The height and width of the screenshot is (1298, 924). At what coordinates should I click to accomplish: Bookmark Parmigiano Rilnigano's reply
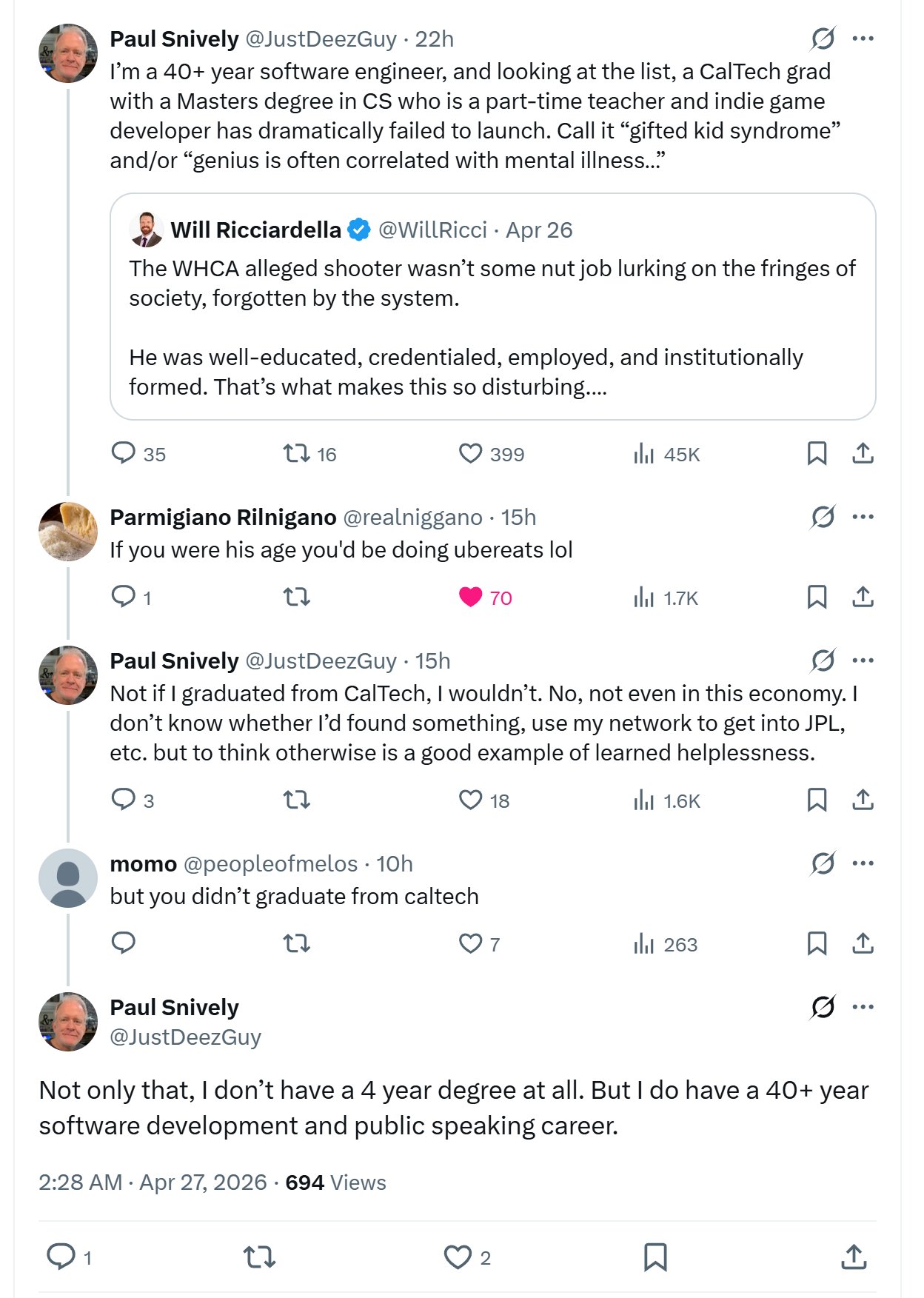817,597
